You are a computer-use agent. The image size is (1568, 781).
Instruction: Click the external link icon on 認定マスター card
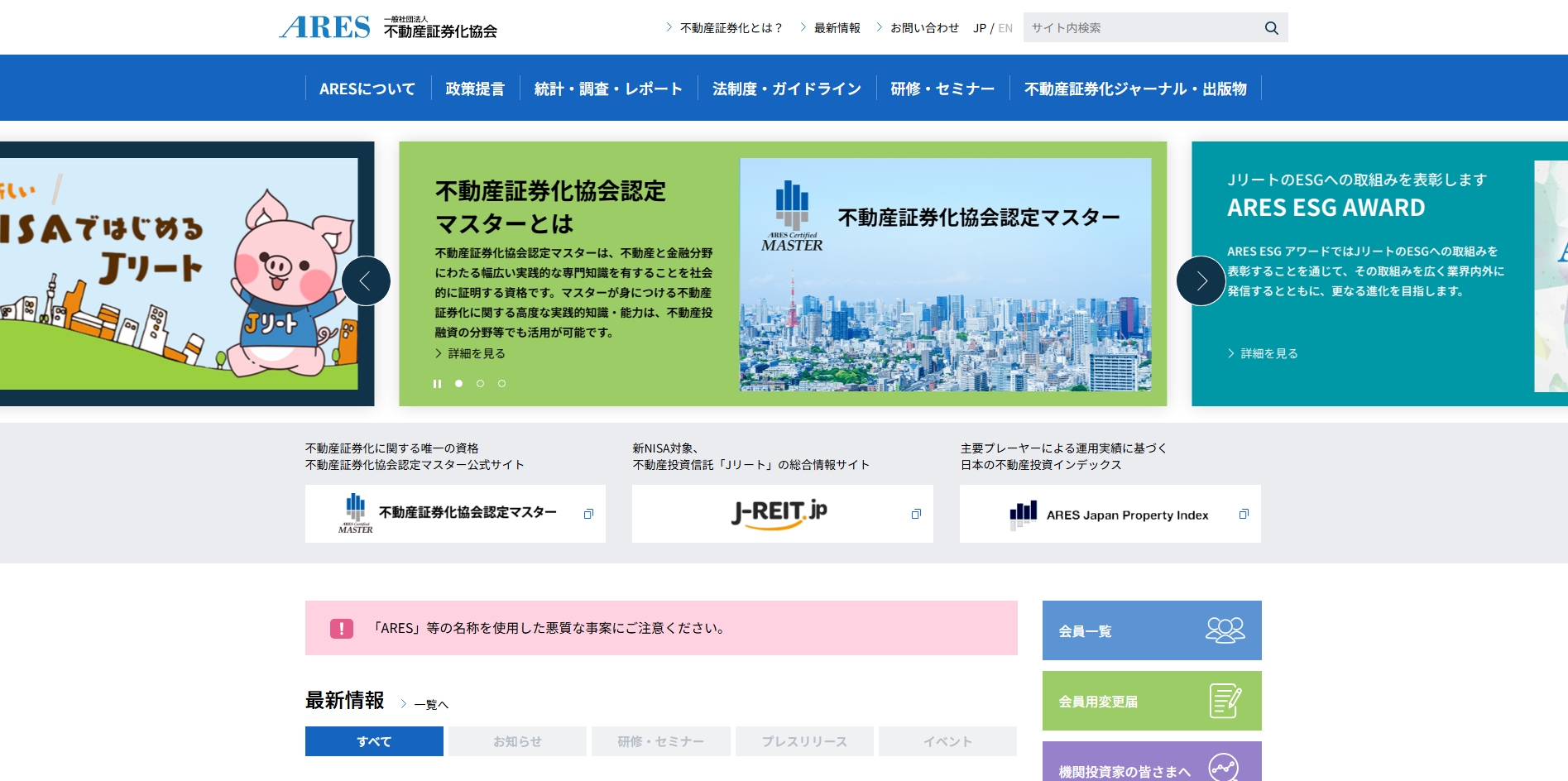[x=588, y=515]
